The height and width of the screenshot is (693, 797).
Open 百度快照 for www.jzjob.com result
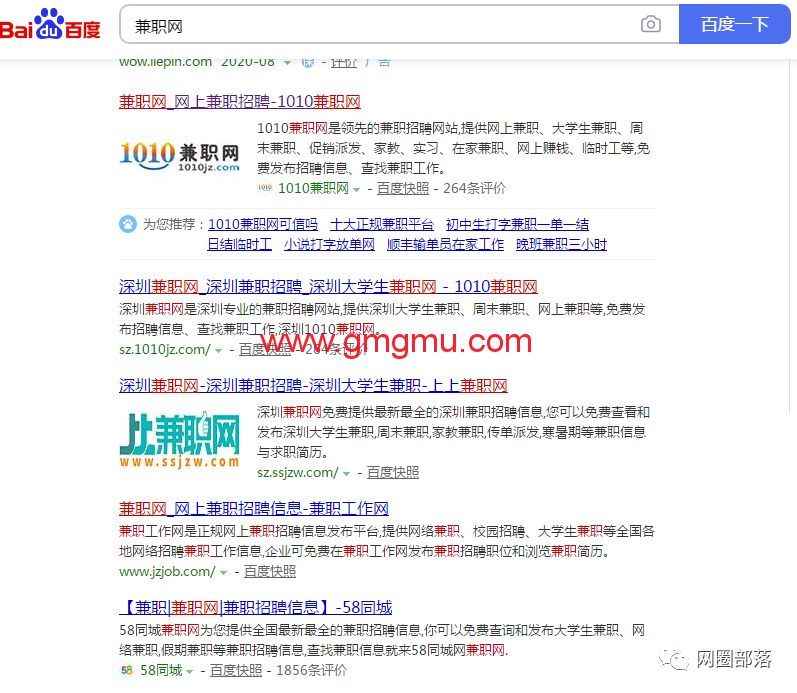click(270, 572)
